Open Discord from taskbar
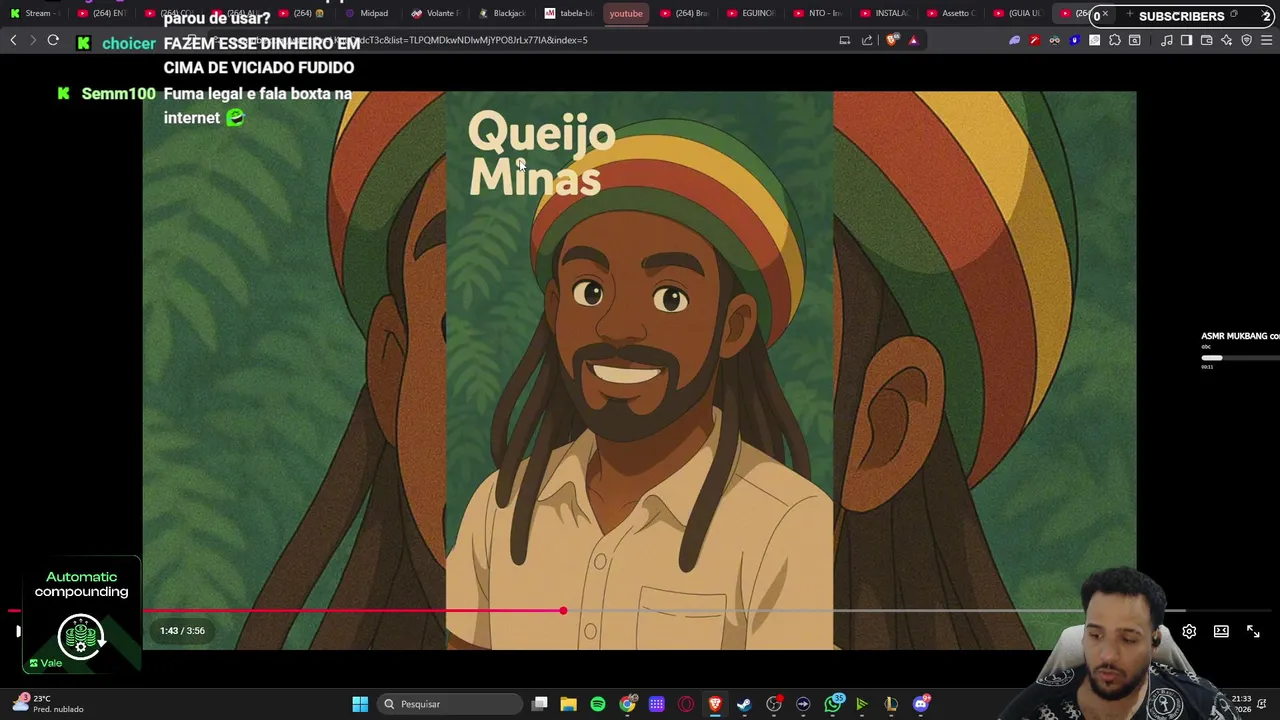1280x720 pixels. click(x=921, y=704)
